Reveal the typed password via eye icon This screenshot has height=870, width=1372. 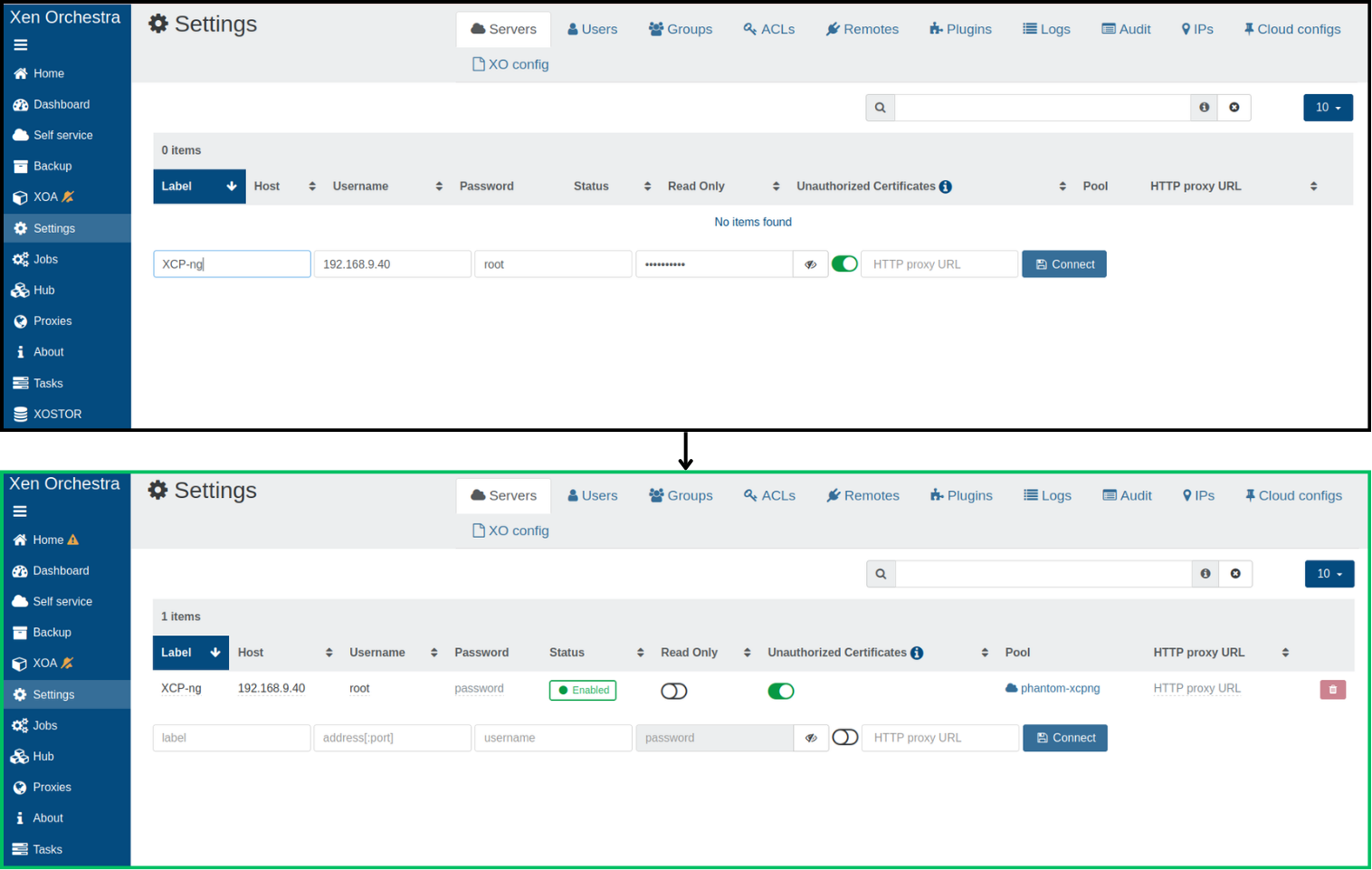pyautogui.click(x=811, y=264)
